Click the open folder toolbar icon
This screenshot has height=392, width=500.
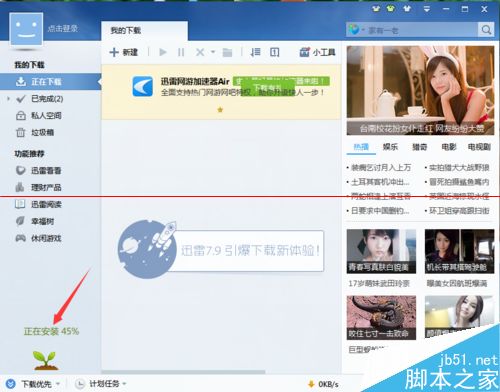[x=227, y=52]
